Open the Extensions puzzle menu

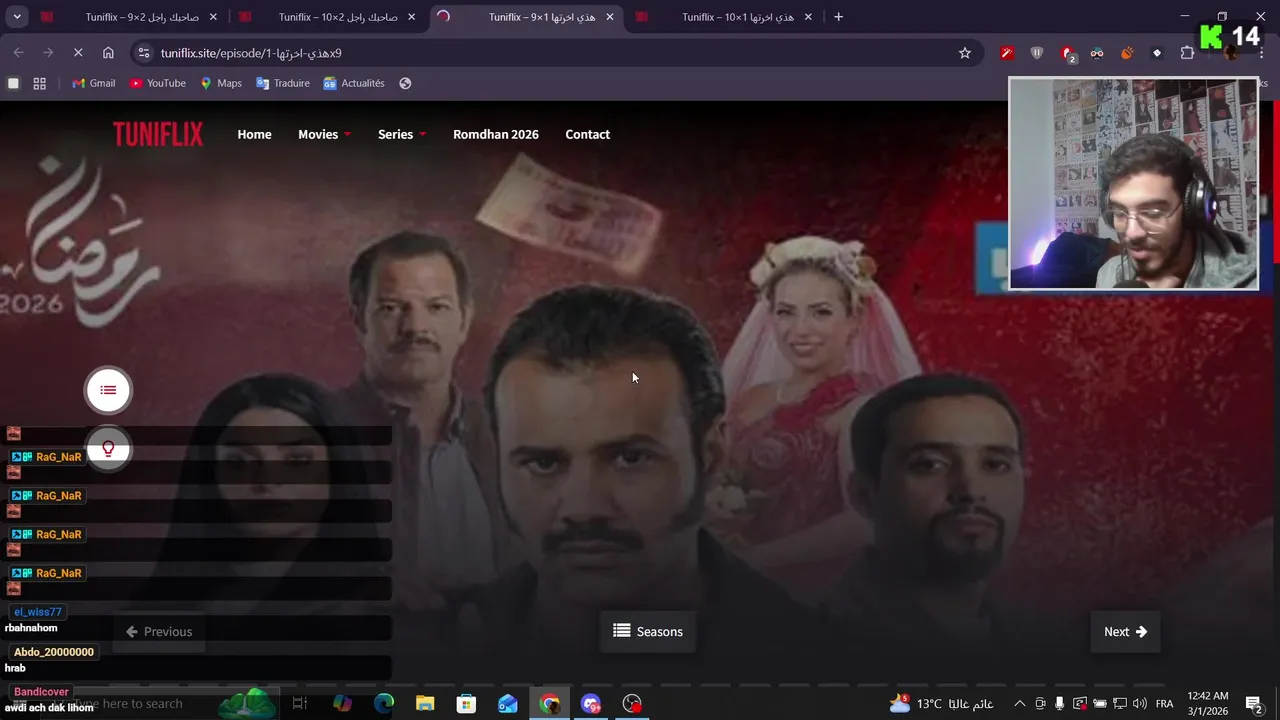coord(1187,53)
